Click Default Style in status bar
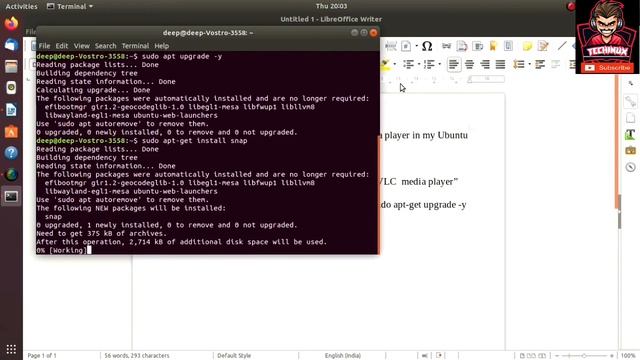 234,356
